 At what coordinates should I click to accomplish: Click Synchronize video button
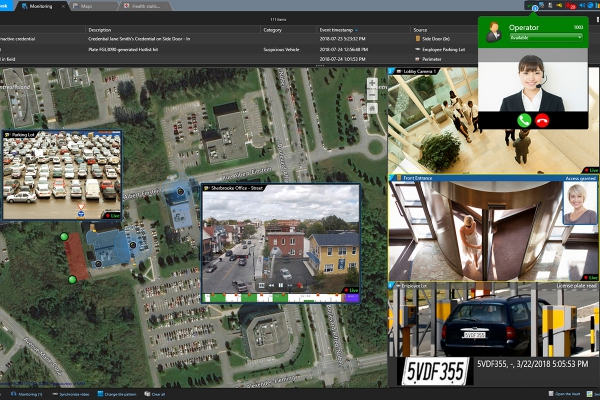(x=70, y=394)
